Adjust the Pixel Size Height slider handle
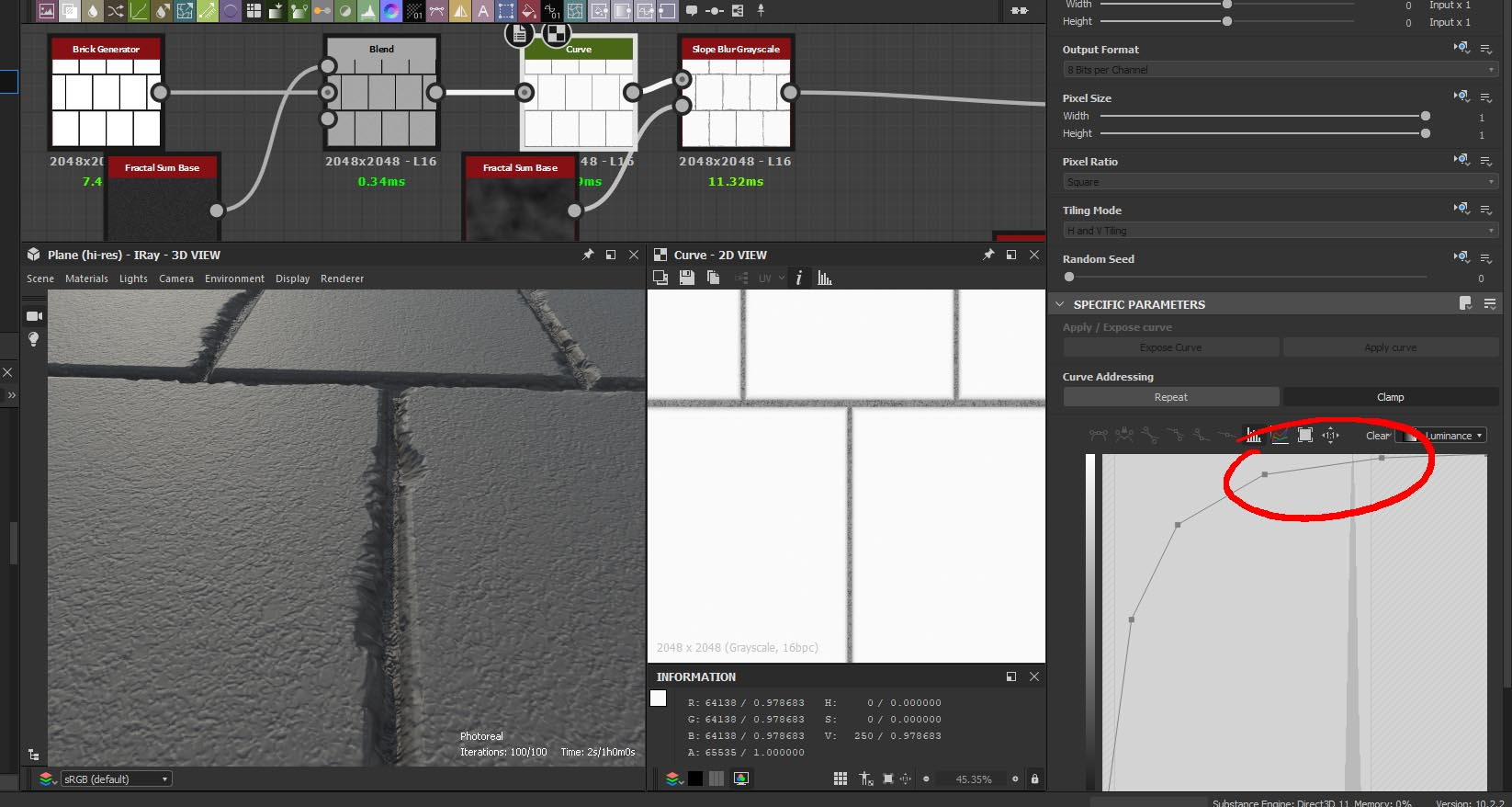Screen dimensions: 1512x807 coord(1425,133)
